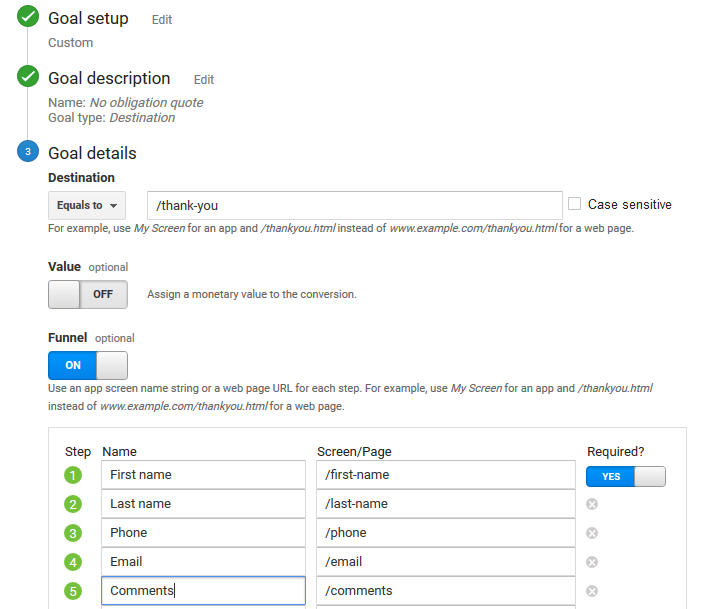Viewport: 701px width, 609px height.
Task: Switch off the Funnel toggle
Action: pos(88,365)
